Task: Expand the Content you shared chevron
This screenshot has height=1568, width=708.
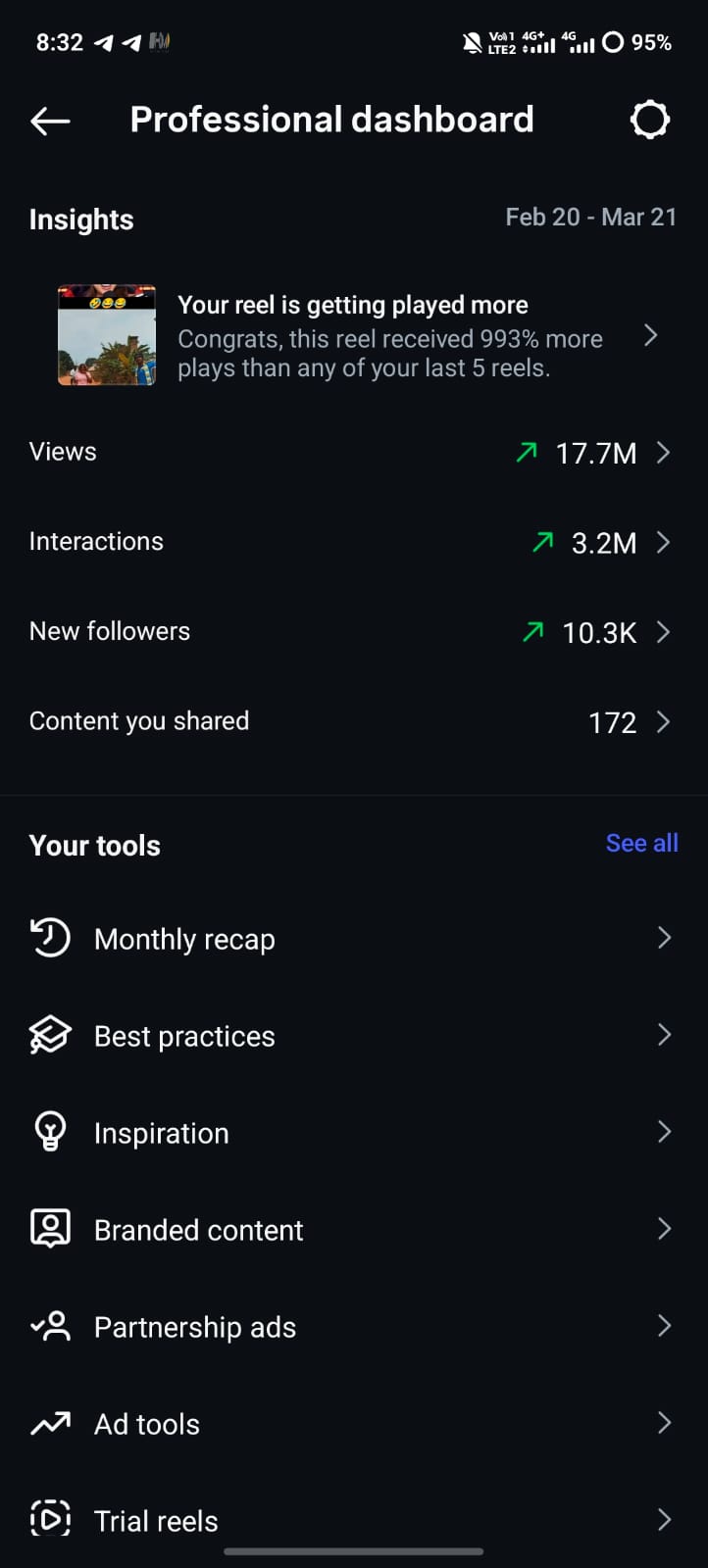Action: [664, 722]
